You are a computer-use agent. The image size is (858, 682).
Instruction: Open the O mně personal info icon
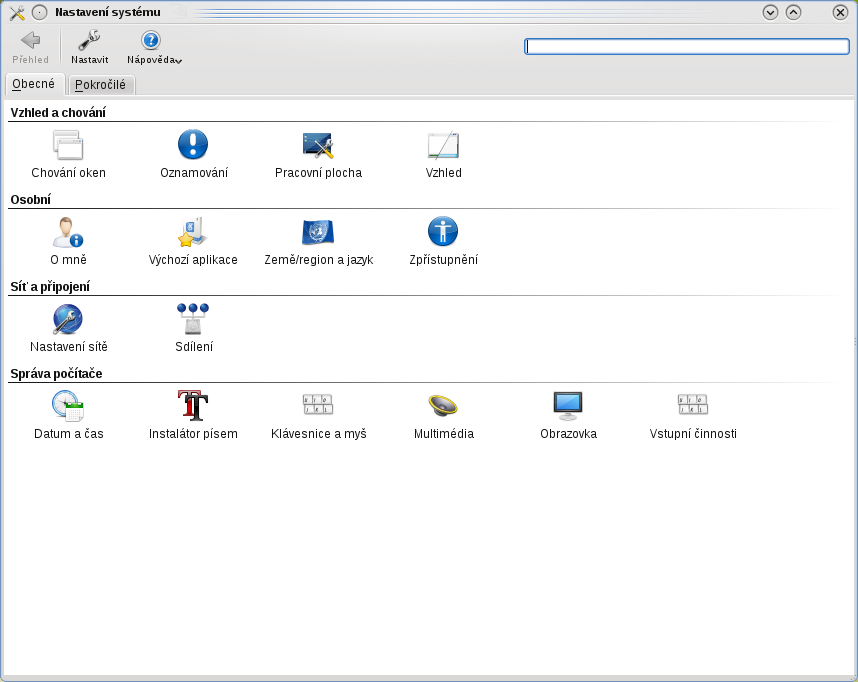(x=68, y=234)
